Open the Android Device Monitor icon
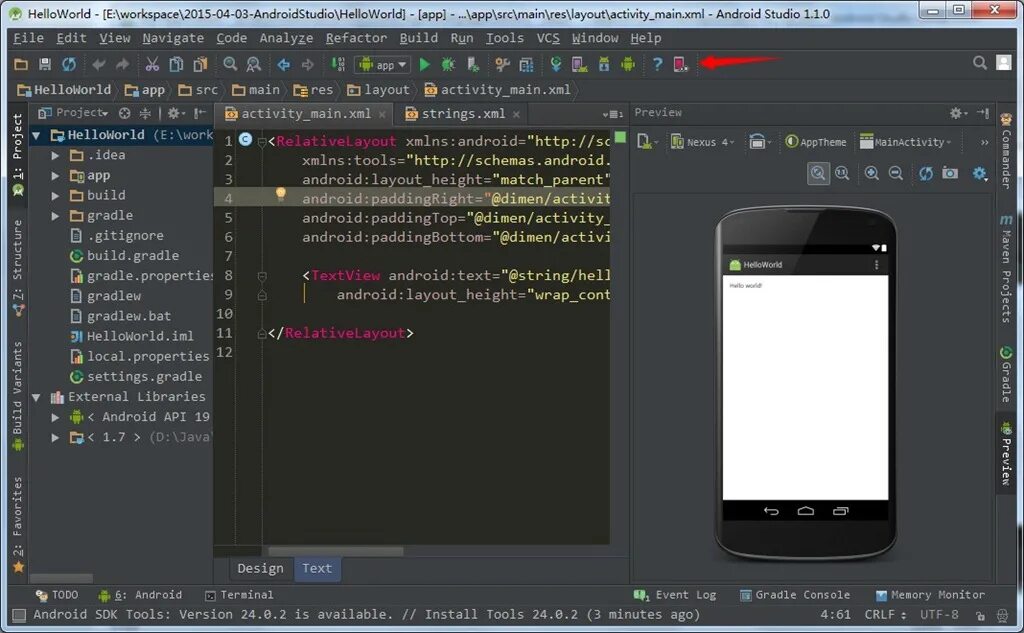 pos(628,64)
